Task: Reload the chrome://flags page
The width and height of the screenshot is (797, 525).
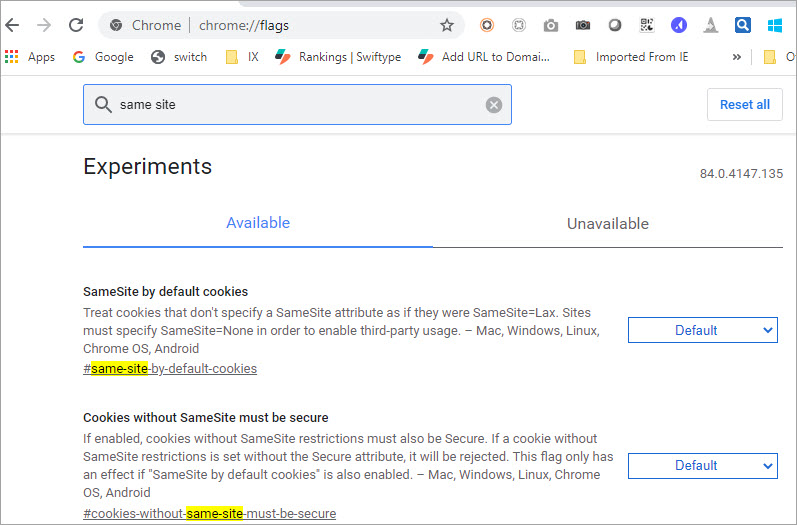Action: coord(76,25)
